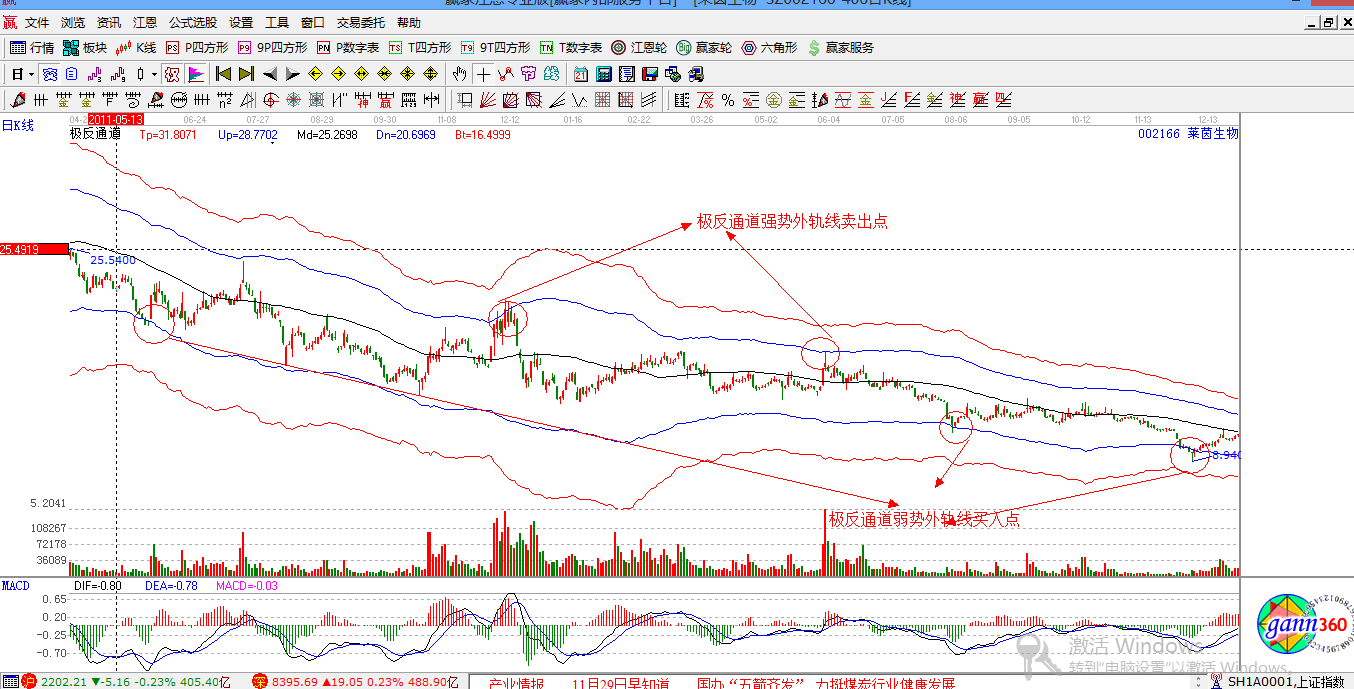Open the candlestick style dropdown arrow

pyautogui.click(x=153, y=74)
